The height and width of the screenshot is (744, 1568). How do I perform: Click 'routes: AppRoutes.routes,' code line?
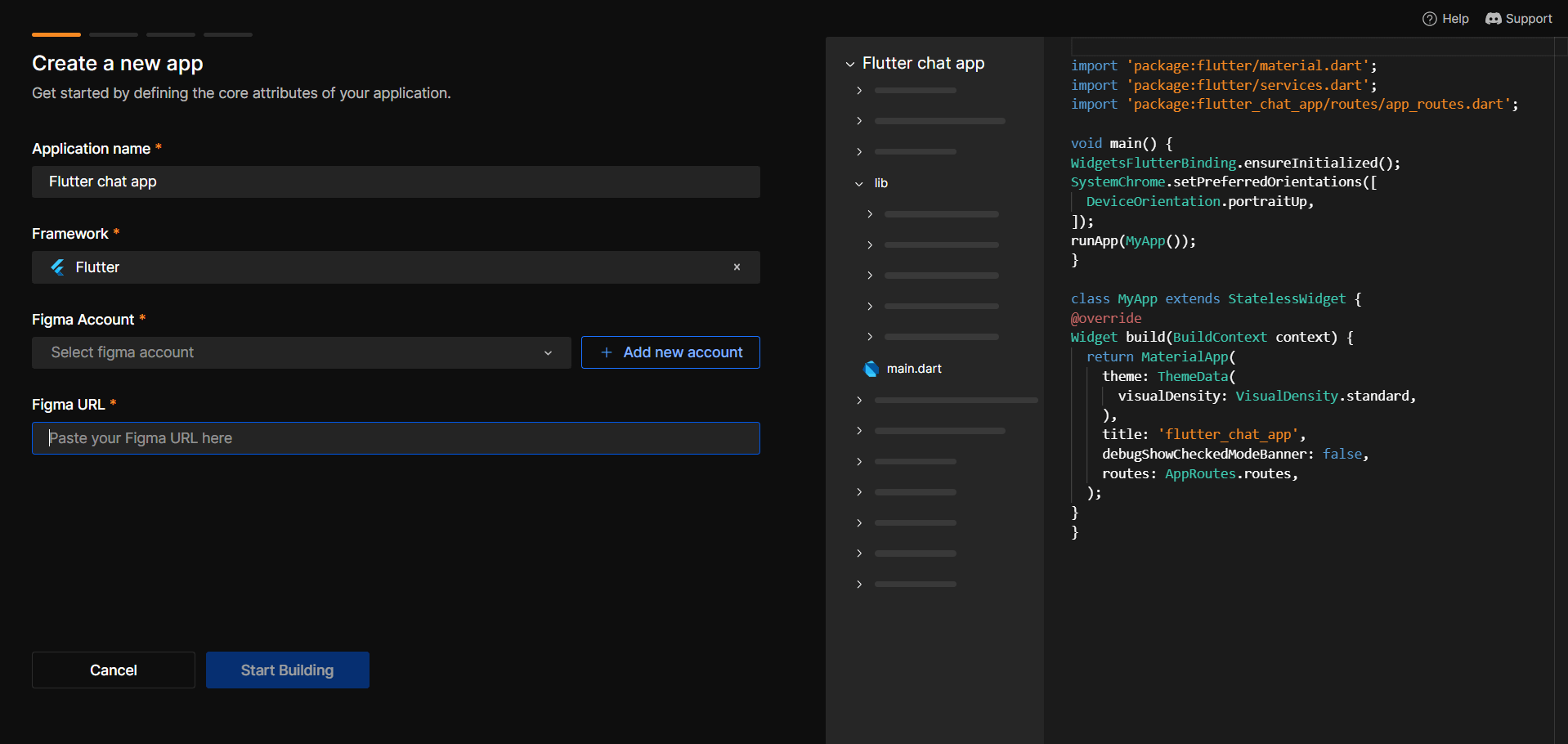(x=1200, y=473)
